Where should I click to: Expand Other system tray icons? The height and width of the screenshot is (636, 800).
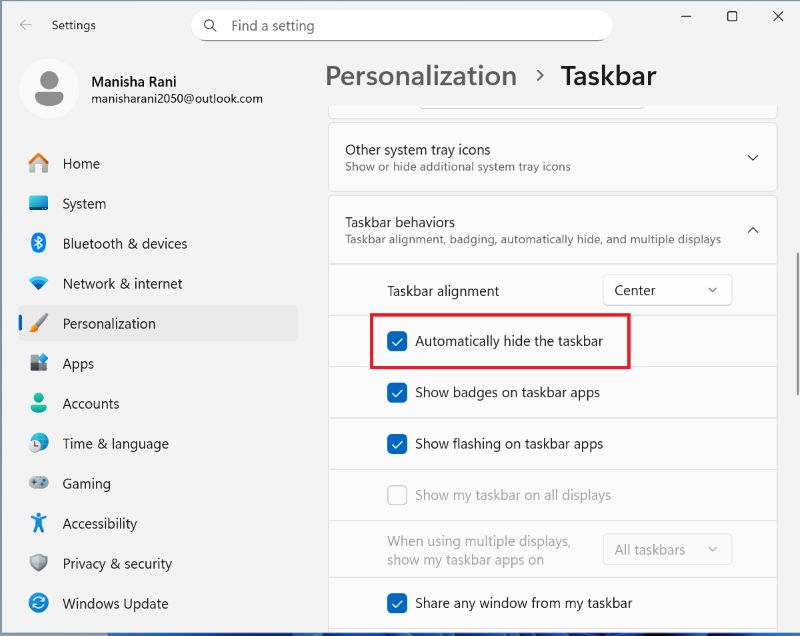tap(753, 157)
